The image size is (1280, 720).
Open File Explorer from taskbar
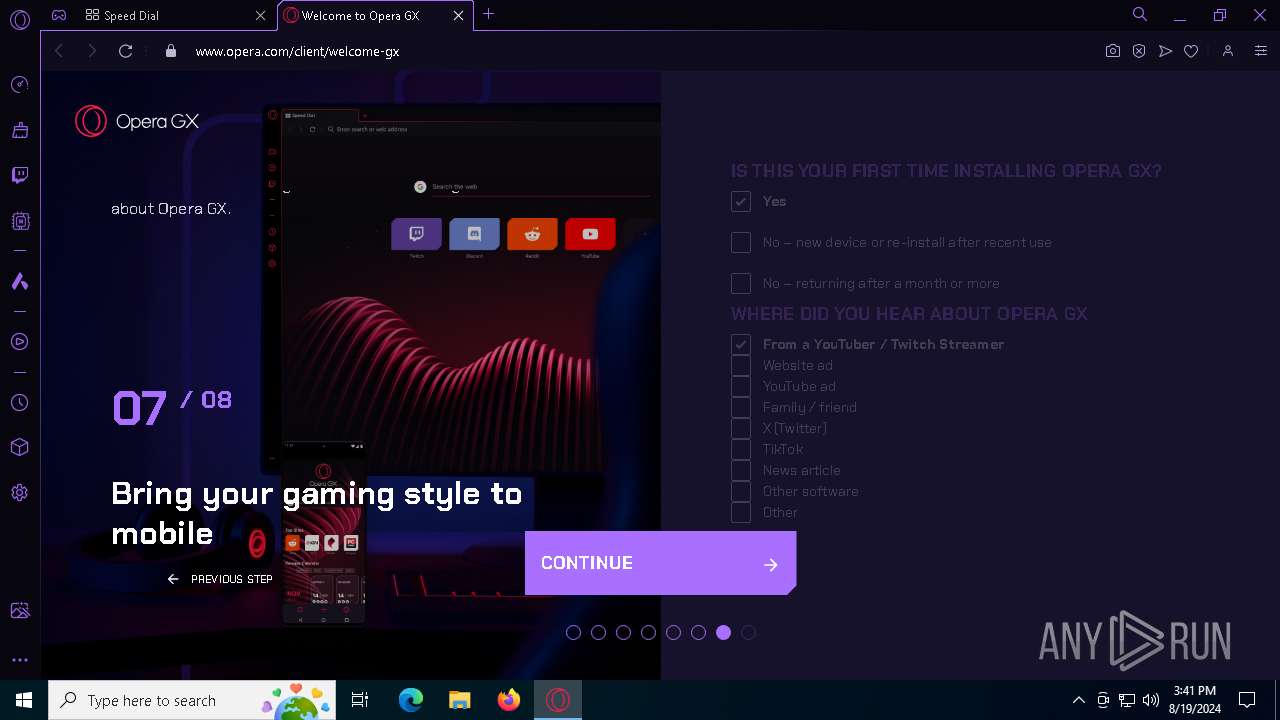(x=459, y=700)
